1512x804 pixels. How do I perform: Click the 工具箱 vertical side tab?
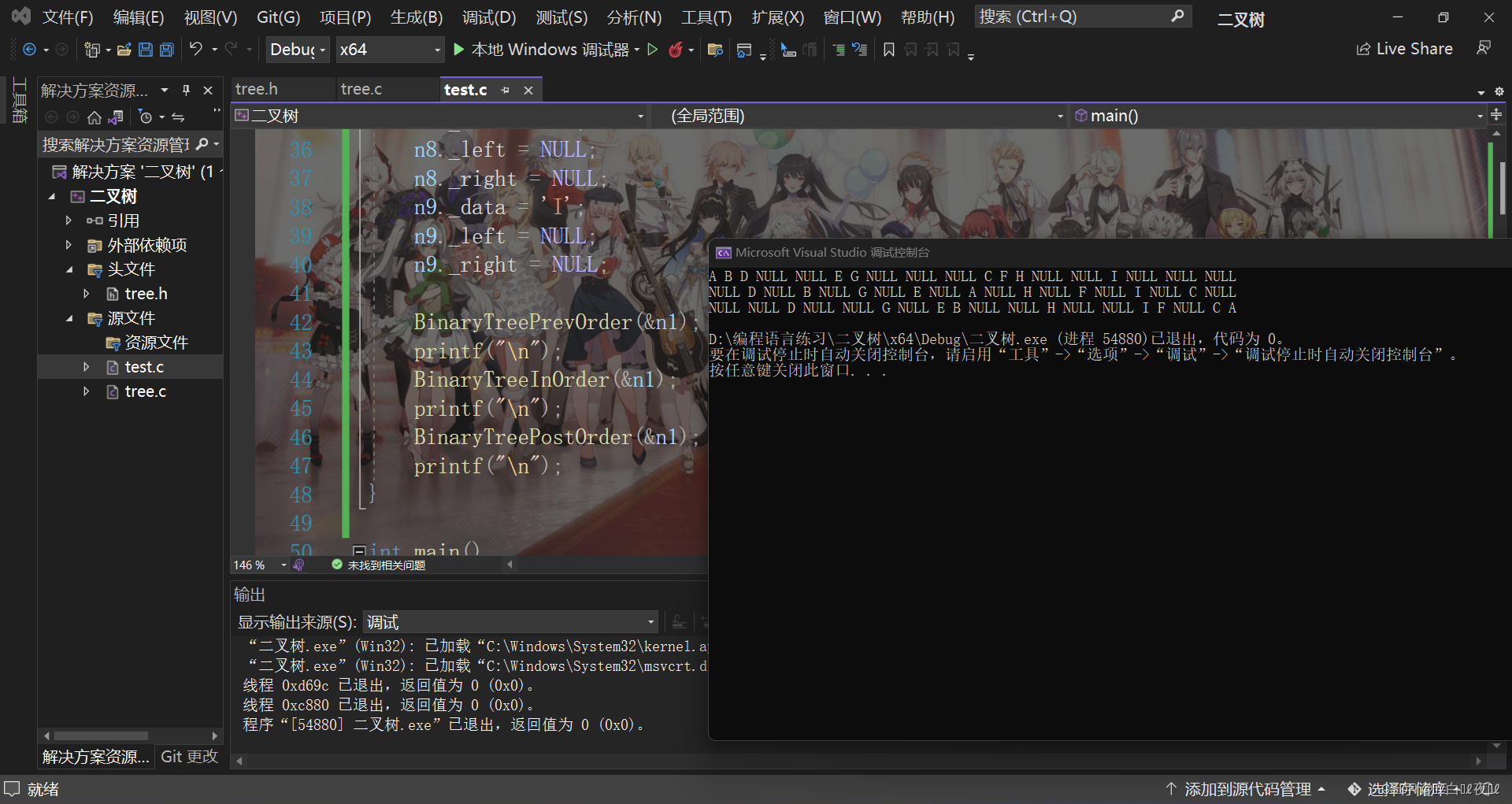[x=20, y=100]
